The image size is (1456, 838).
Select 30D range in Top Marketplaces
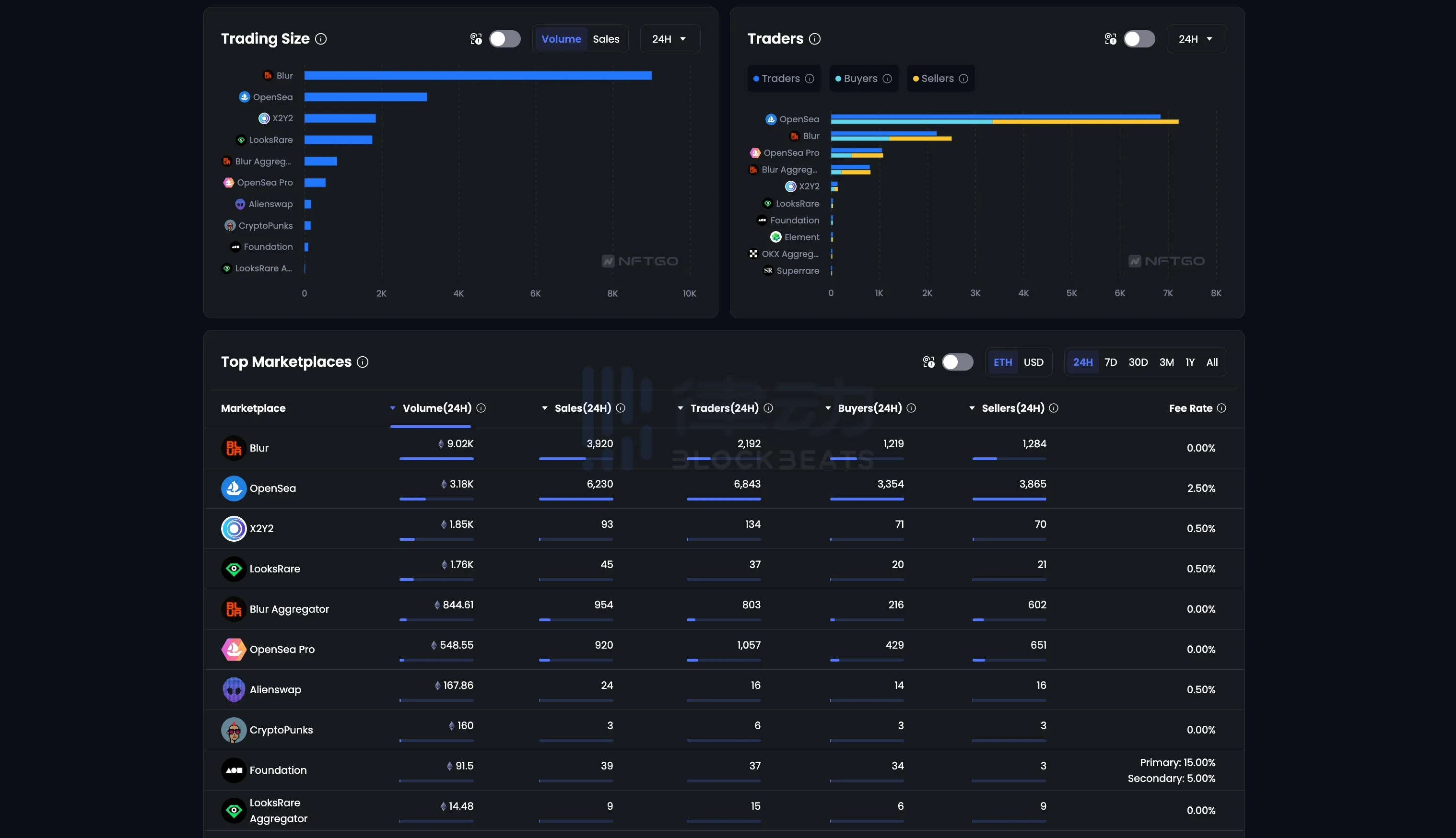[x=1138, y=362]
